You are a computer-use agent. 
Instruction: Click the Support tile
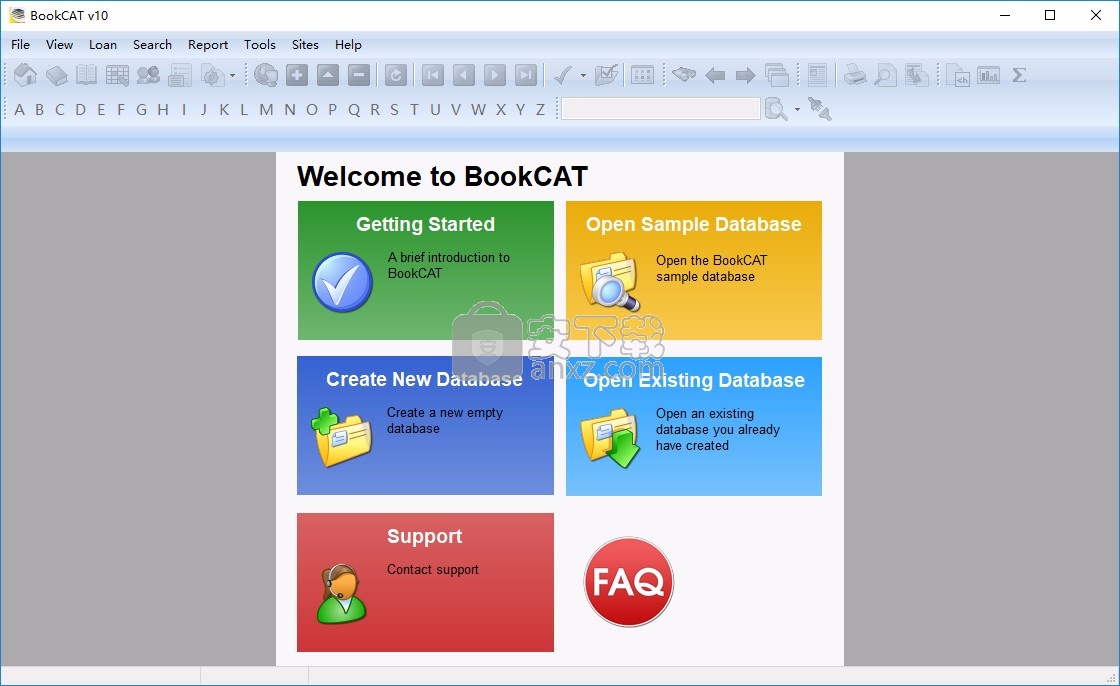(x=426, y=582)
